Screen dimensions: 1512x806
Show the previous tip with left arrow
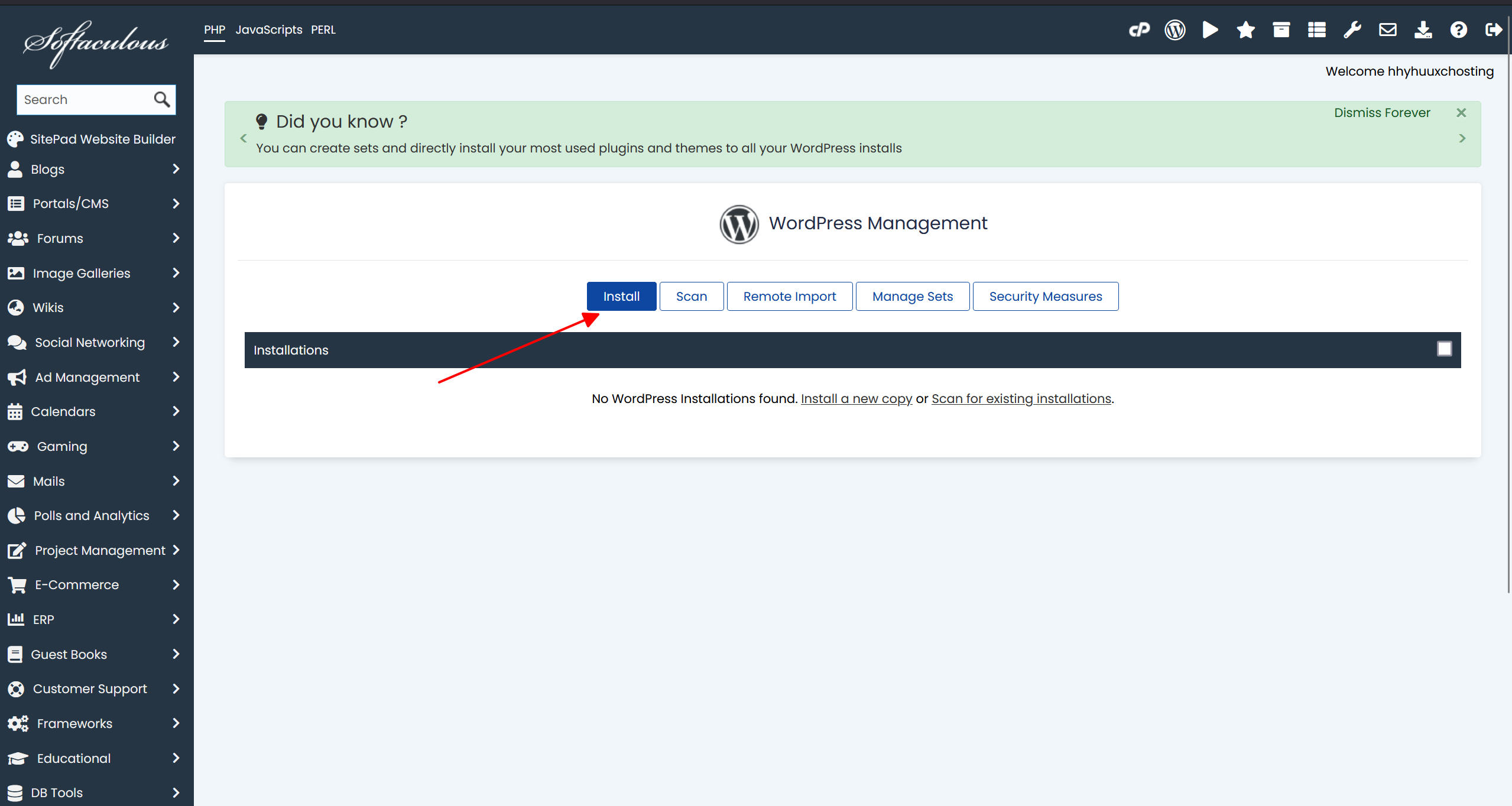244,138
